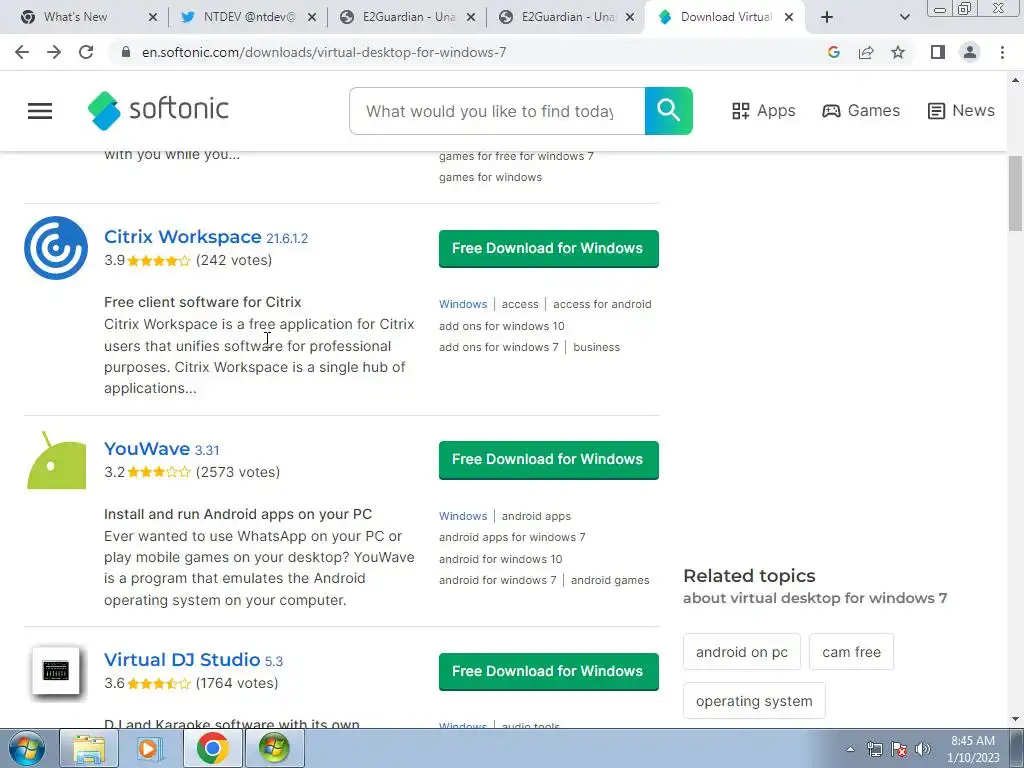Click the scrollbar down arrow

point(1015,720)
